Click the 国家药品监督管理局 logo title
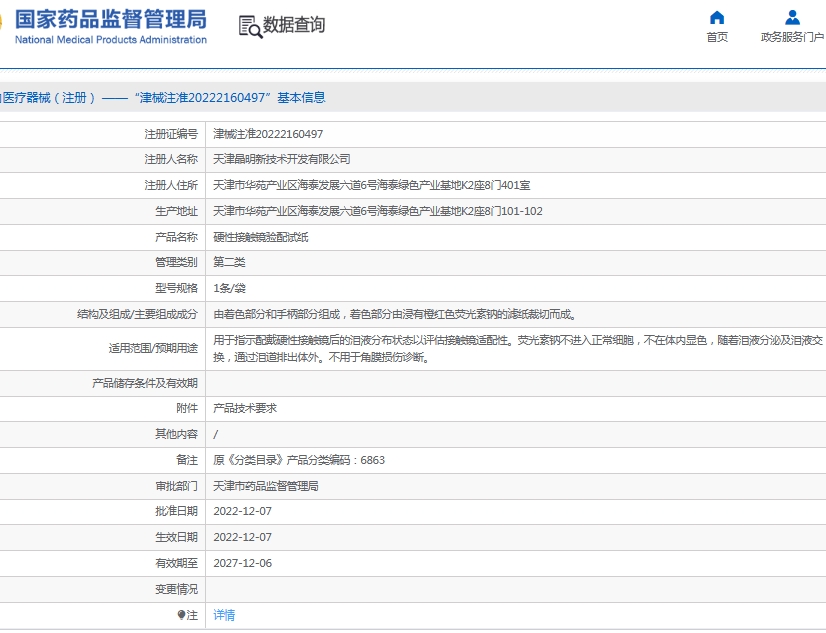Screen dimensions: 826x633 click(111, 19)
